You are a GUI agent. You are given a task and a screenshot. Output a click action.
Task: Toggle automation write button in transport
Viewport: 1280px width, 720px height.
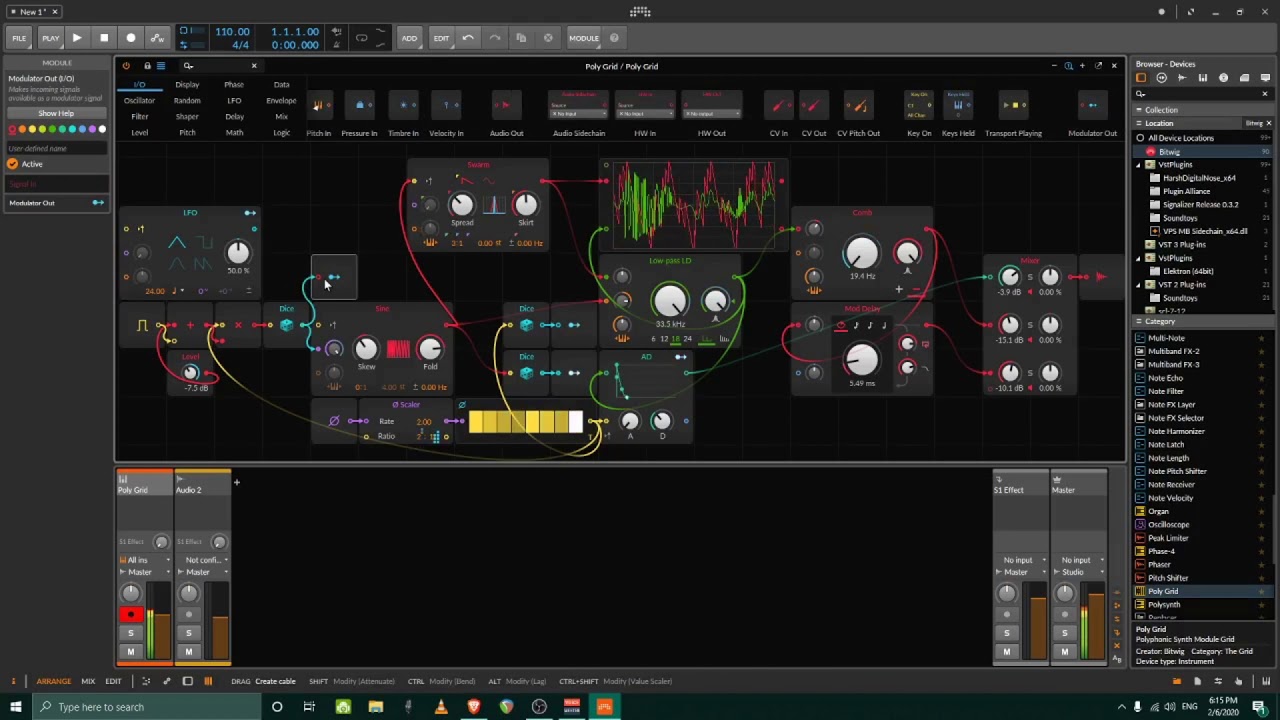click(x=157, y=38)
